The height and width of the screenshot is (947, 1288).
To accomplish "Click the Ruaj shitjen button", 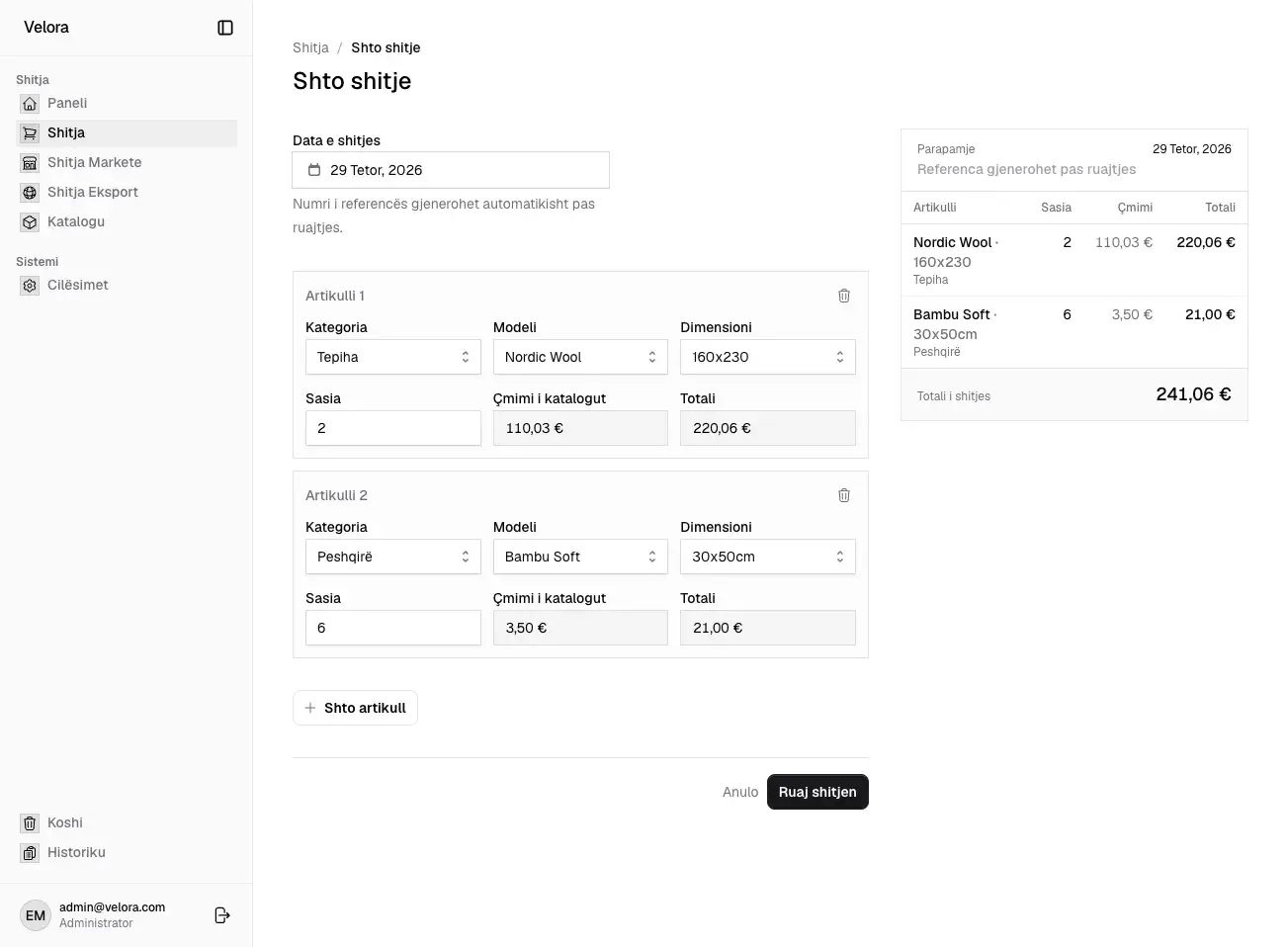I will 817,792.
